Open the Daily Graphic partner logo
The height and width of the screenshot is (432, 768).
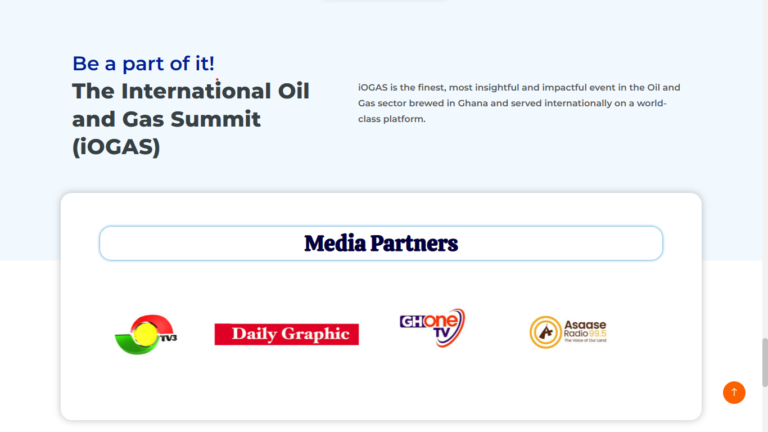(287, 334)
